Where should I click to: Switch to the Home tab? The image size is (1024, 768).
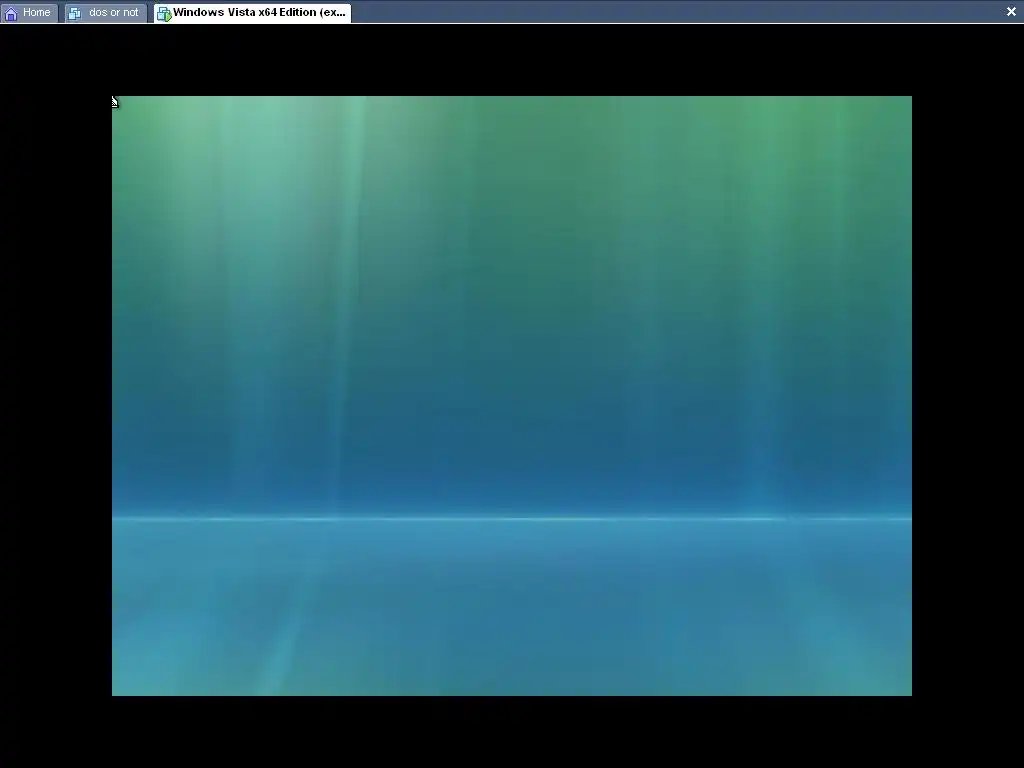[x=29, y=12]
